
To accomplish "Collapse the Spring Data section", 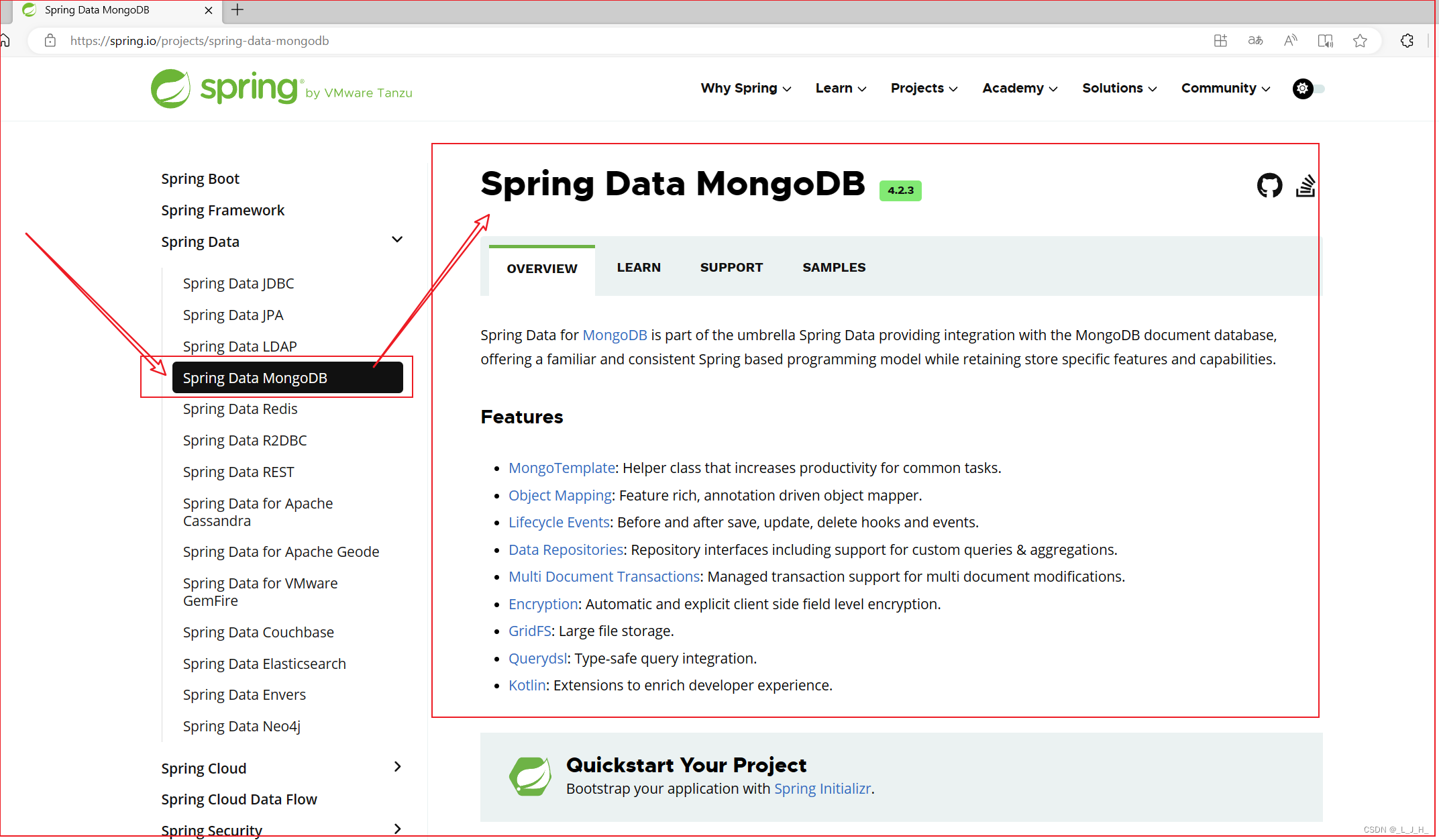I will point(397,240).
